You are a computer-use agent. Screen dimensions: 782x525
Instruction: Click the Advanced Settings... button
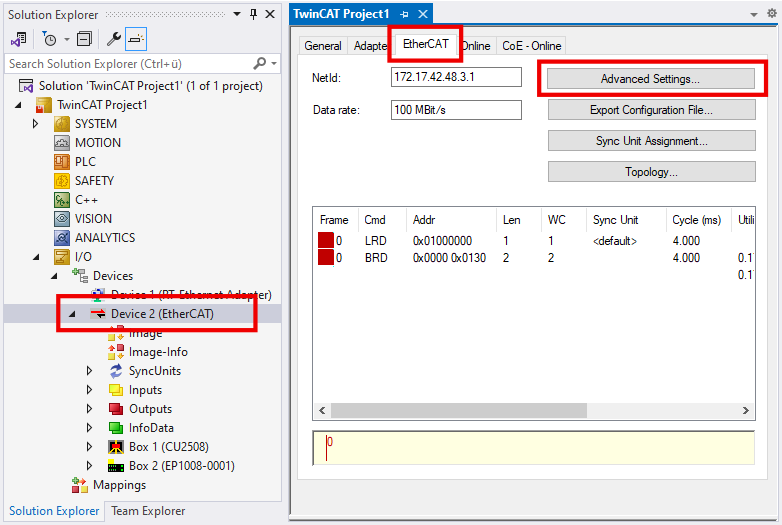650,78
